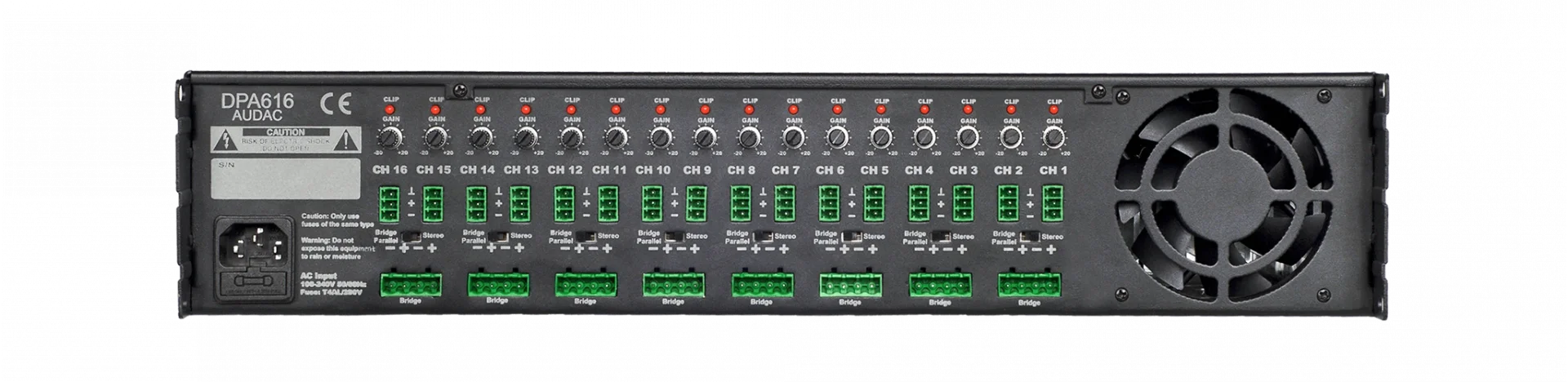Click the 'CH 7' channel label

786,170
